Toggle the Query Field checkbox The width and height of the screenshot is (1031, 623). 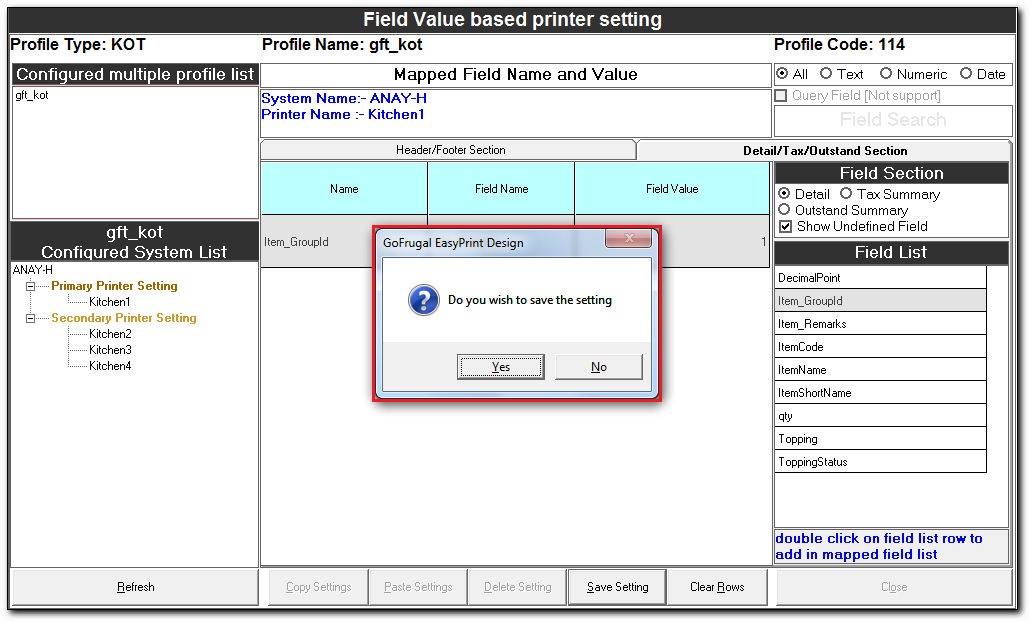(781, 96)
